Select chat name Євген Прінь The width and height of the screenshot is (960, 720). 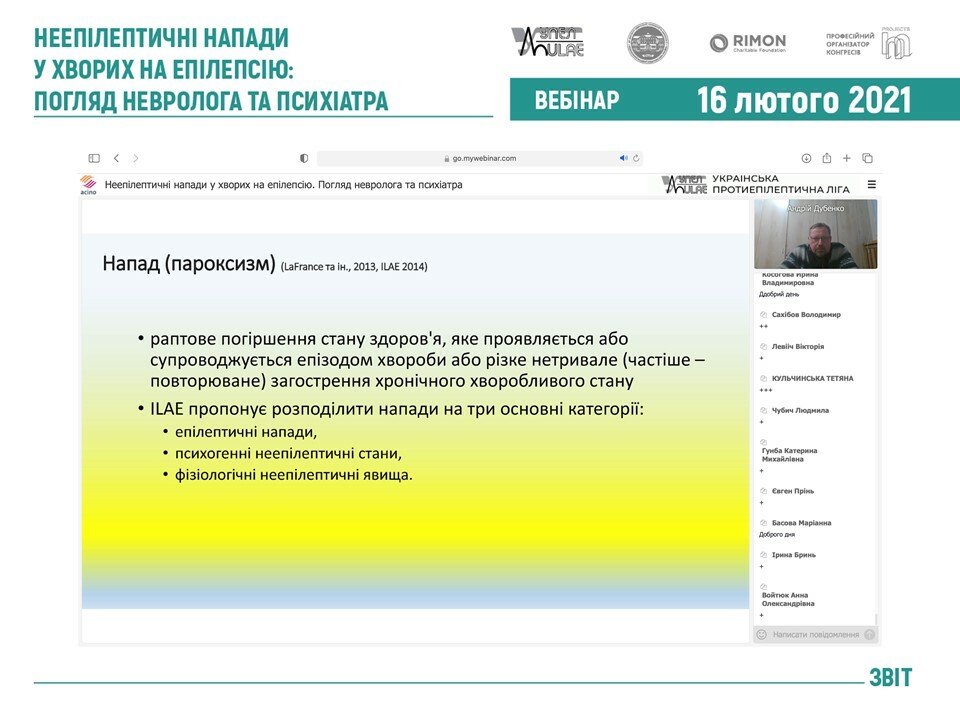pyautogui.click(x=793, y=491)
